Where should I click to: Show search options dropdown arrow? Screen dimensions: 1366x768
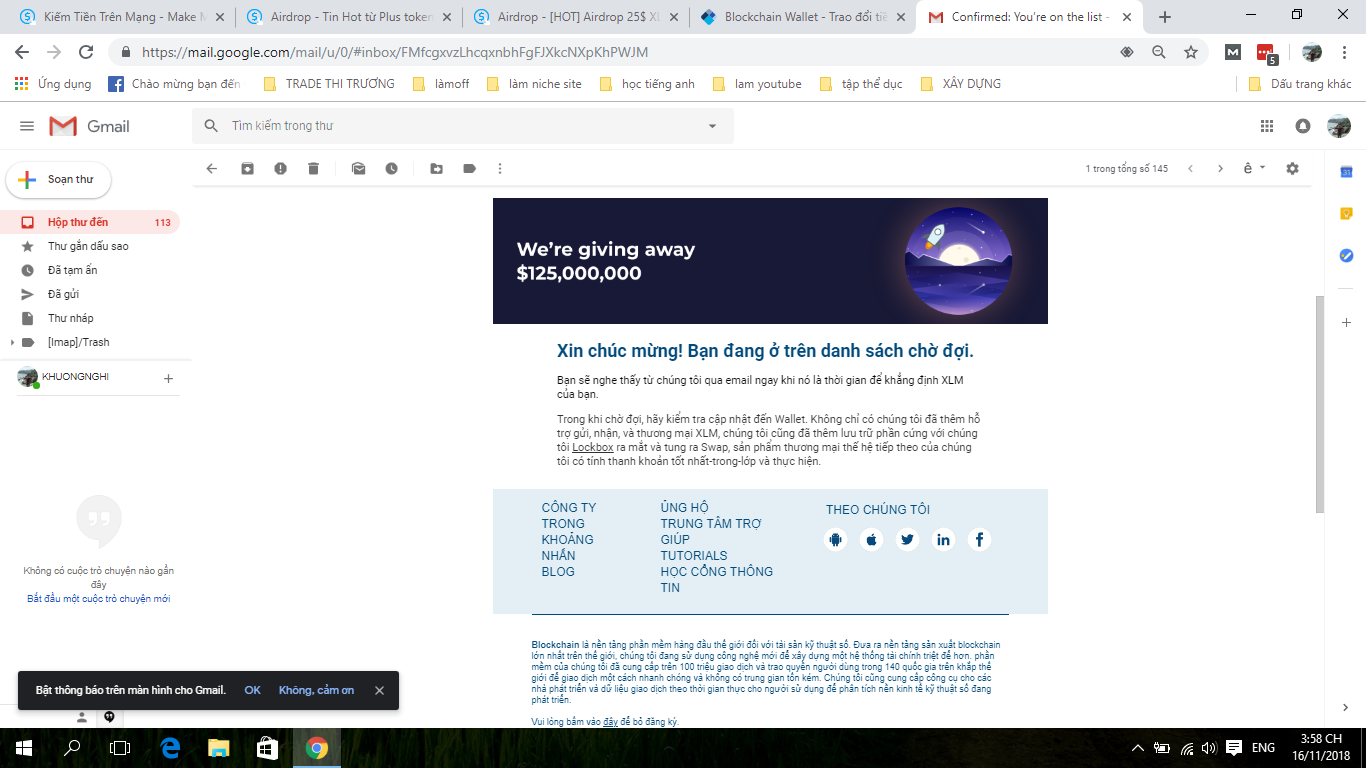coord(712,126)
